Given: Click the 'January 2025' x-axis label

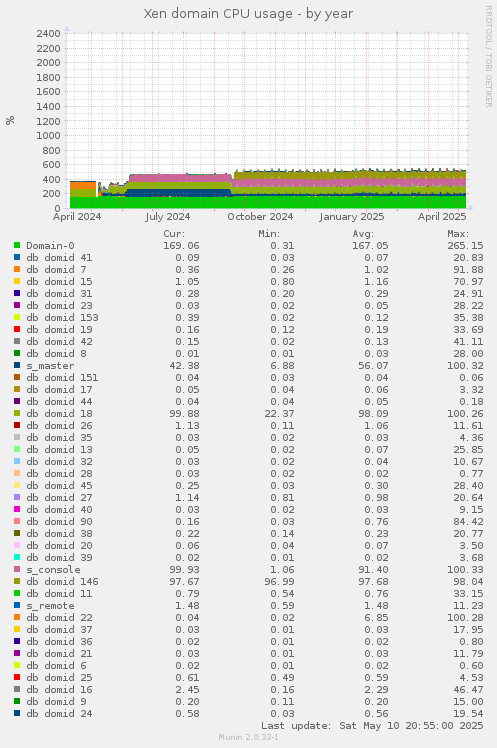Looking at the screenshot, I should pyautogui.click(x=352, y=217).
